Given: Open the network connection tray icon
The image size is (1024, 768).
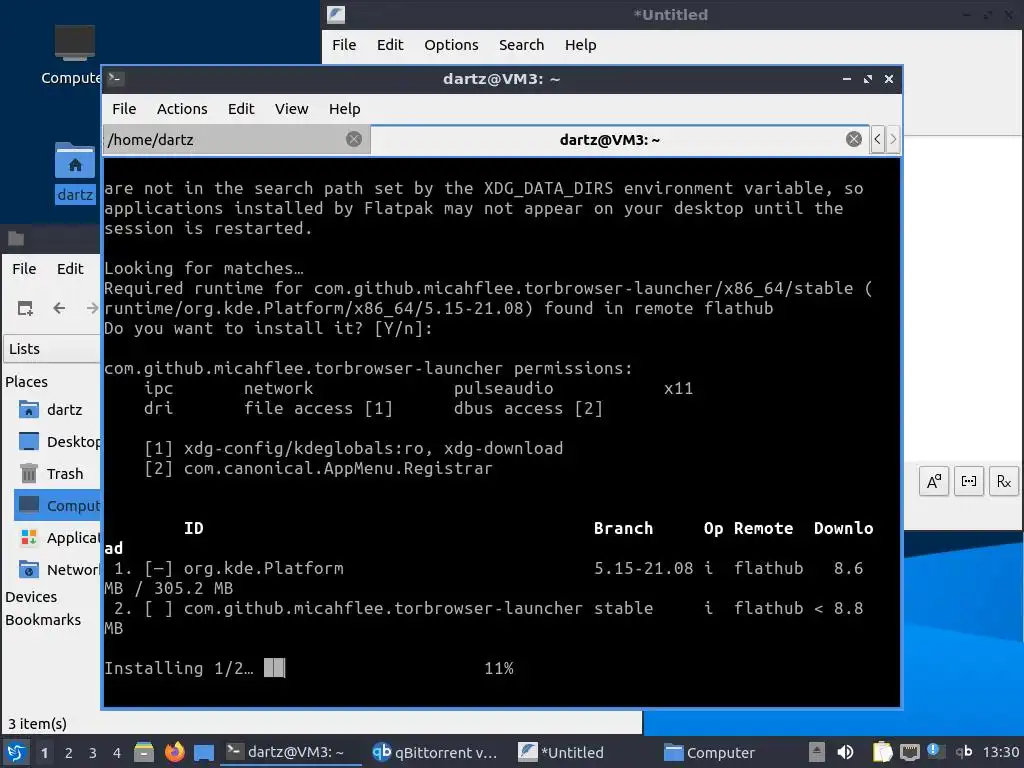Looking at the screenshot, I should point(909,753).
